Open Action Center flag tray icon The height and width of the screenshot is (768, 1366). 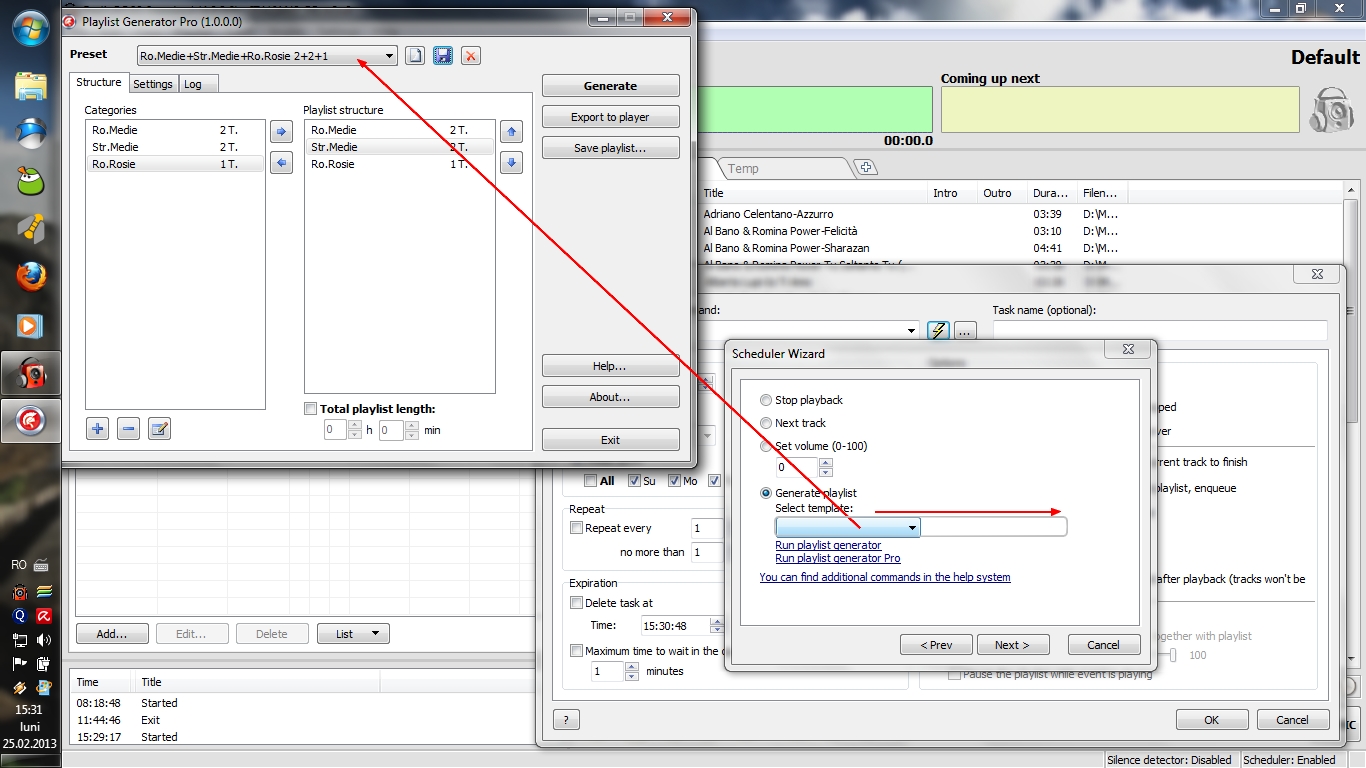pyautogui.click(x=19, y=664)
